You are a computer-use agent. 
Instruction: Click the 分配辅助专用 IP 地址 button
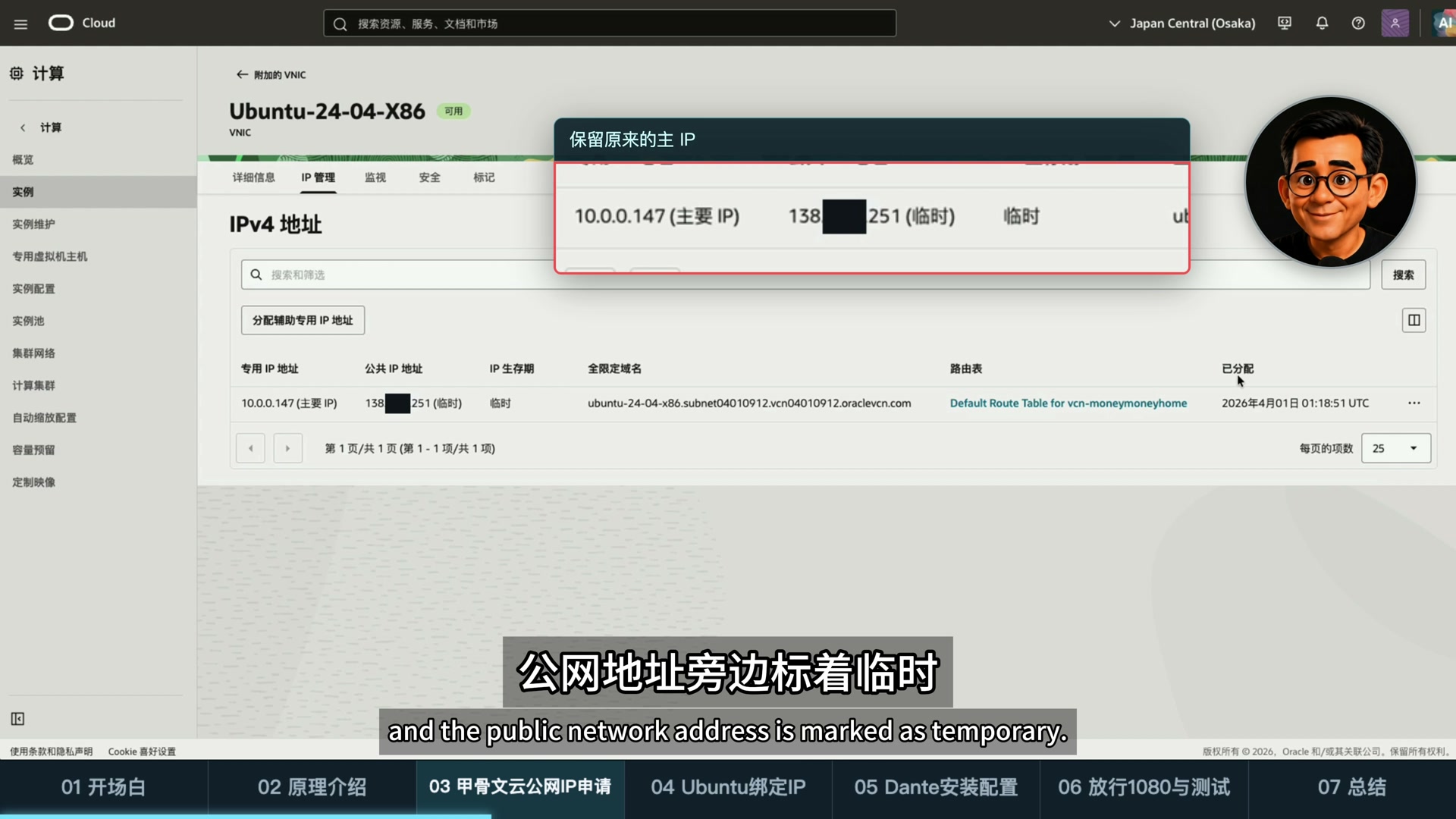(x=303, y=320)
